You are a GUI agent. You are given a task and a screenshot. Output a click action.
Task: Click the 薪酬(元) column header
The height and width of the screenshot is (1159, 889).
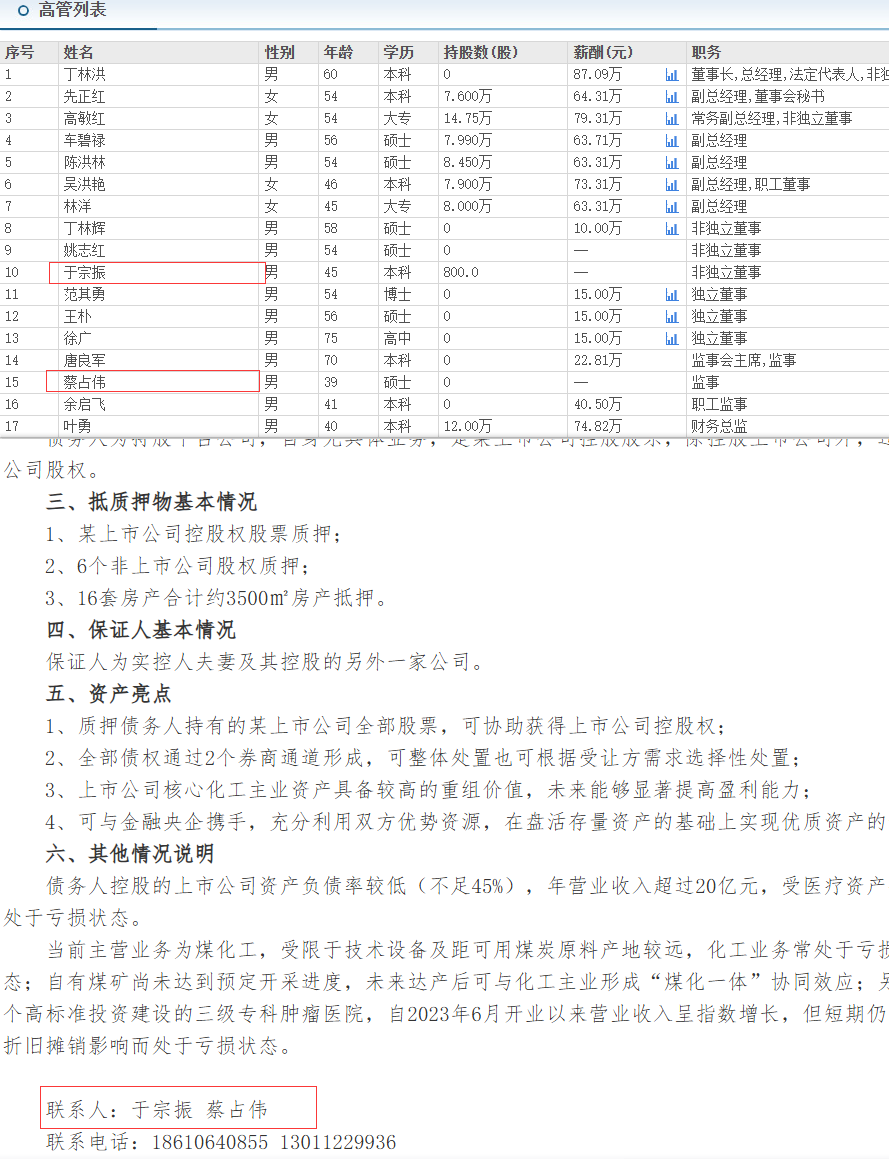603,52
